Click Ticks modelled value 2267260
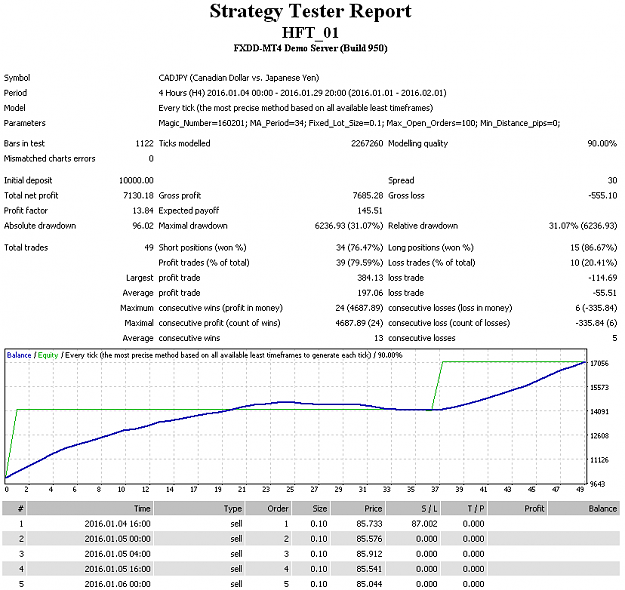 [x=367, y=144]
